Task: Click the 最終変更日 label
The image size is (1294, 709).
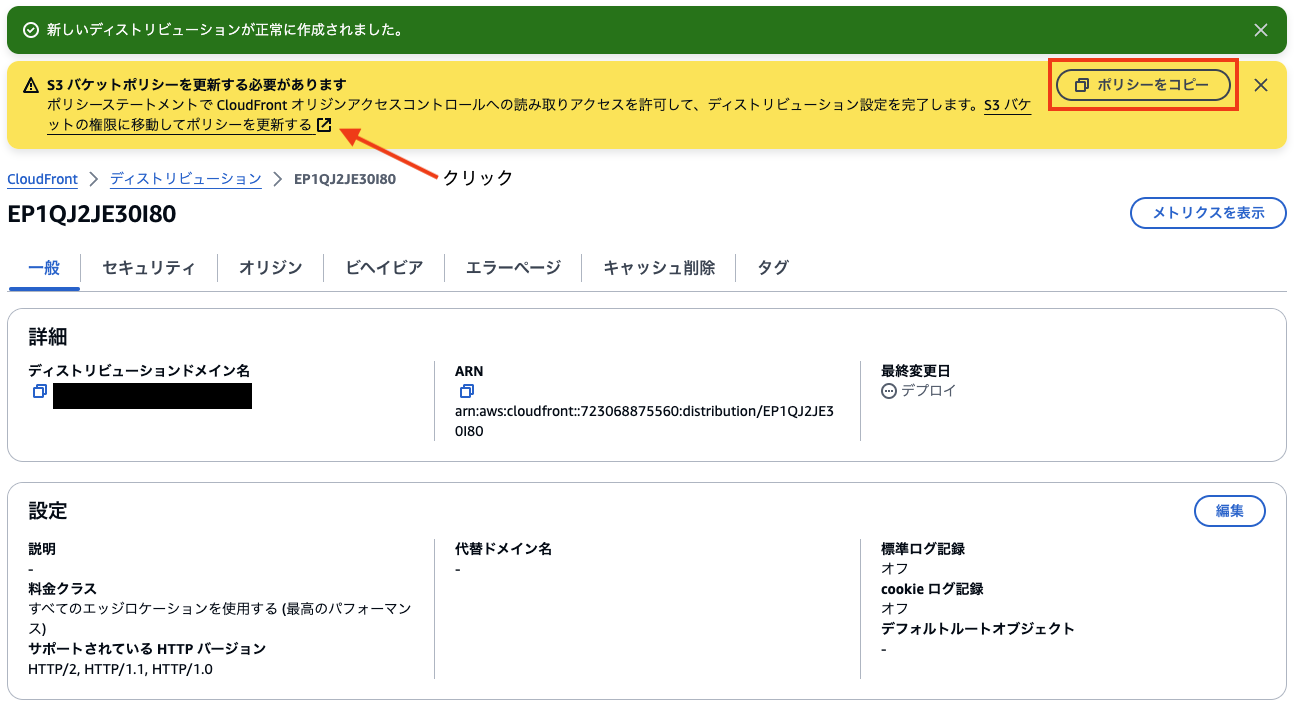Action: [915, 371]
